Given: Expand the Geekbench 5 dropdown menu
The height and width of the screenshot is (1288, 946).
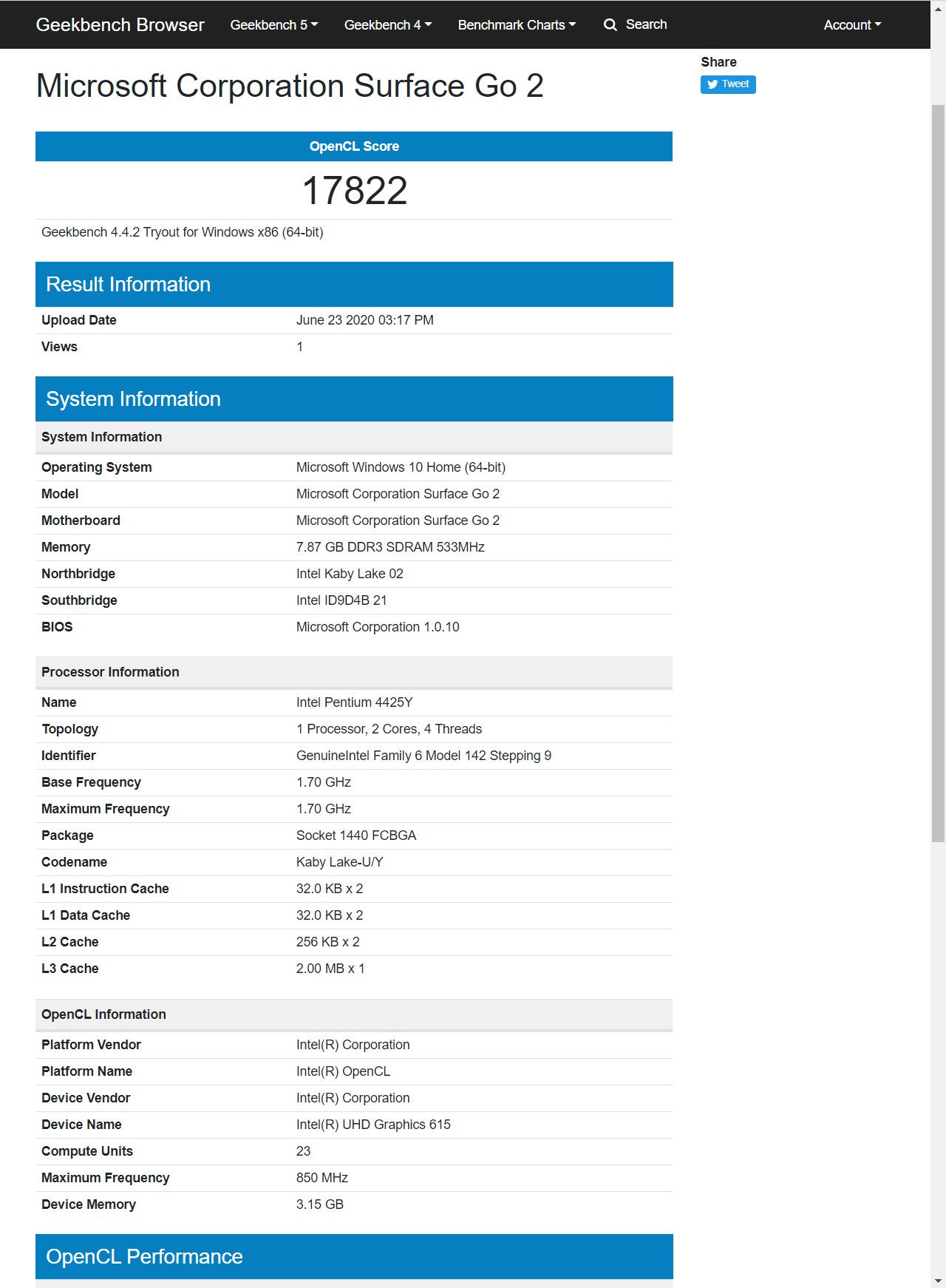Looking at the screenshot, I should point(274,24).
